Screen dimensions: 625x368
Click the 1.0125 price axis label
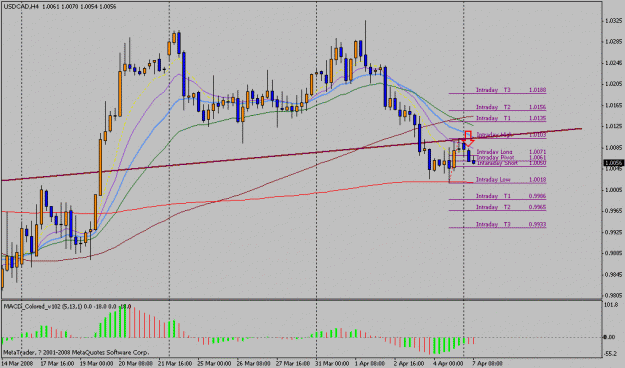[x=613, y=126]
